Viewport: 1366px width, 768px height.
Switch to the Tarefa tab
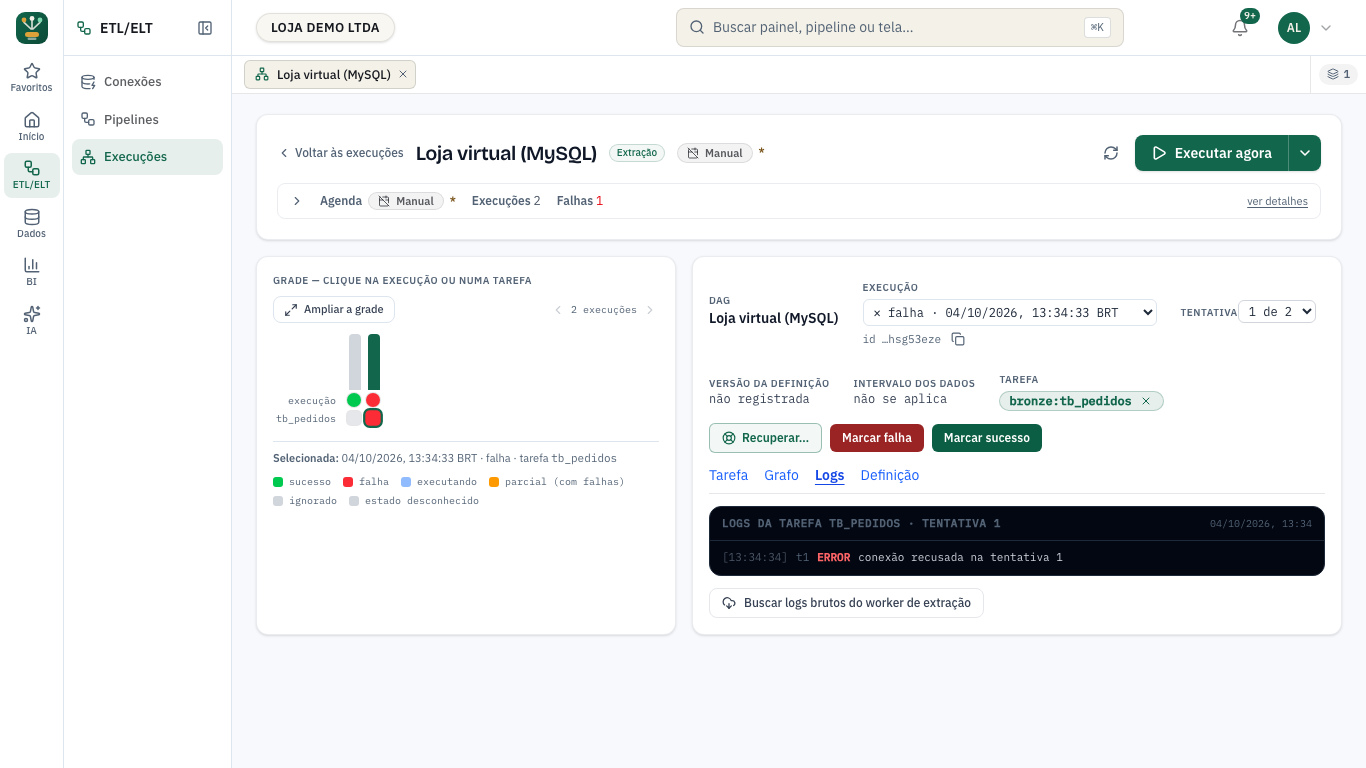728,475
